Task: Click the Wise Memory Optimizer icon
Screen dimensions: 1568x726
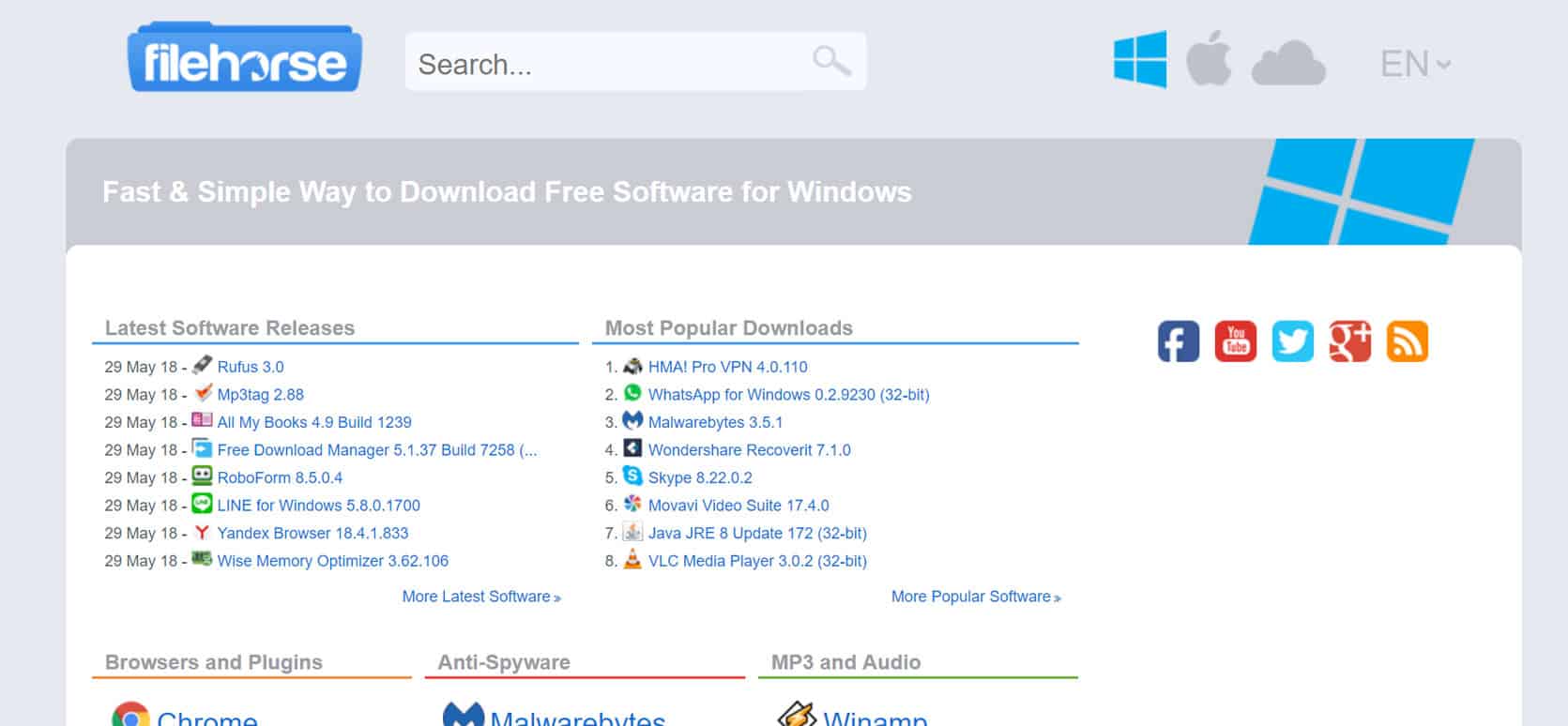Action: pyautogui.click(x=202, y=559)
